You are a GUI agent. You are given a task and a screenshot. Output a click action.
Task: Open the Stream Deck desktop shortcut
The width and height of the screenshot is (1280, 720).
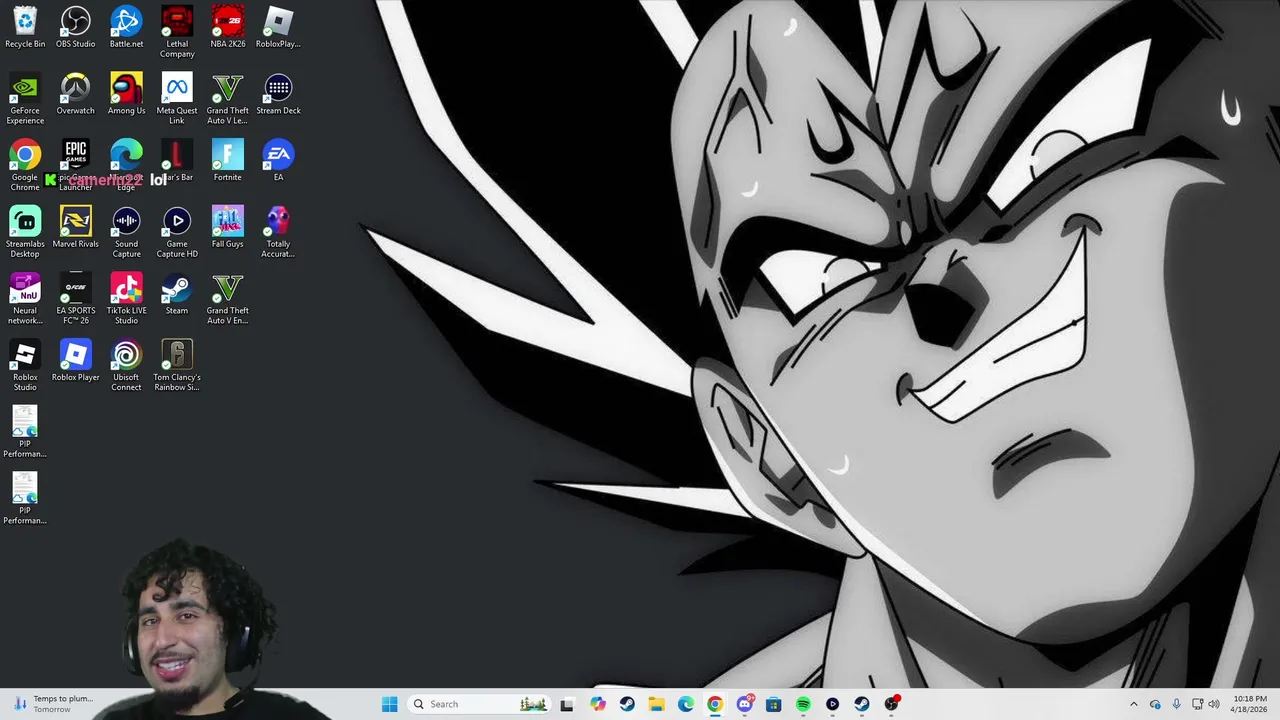pyautogui.click(x=278, y=94)
